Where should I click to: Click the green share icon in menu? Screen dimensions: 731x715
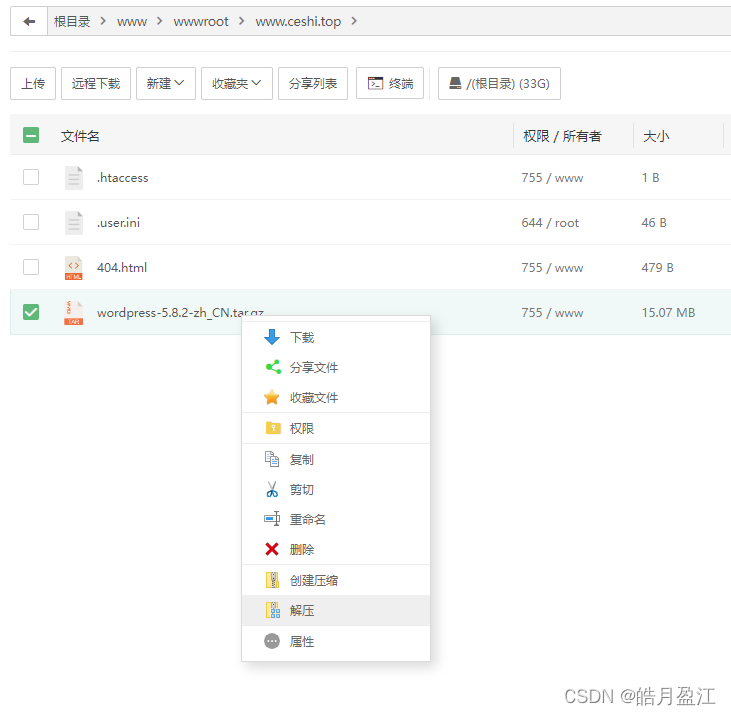273,367
